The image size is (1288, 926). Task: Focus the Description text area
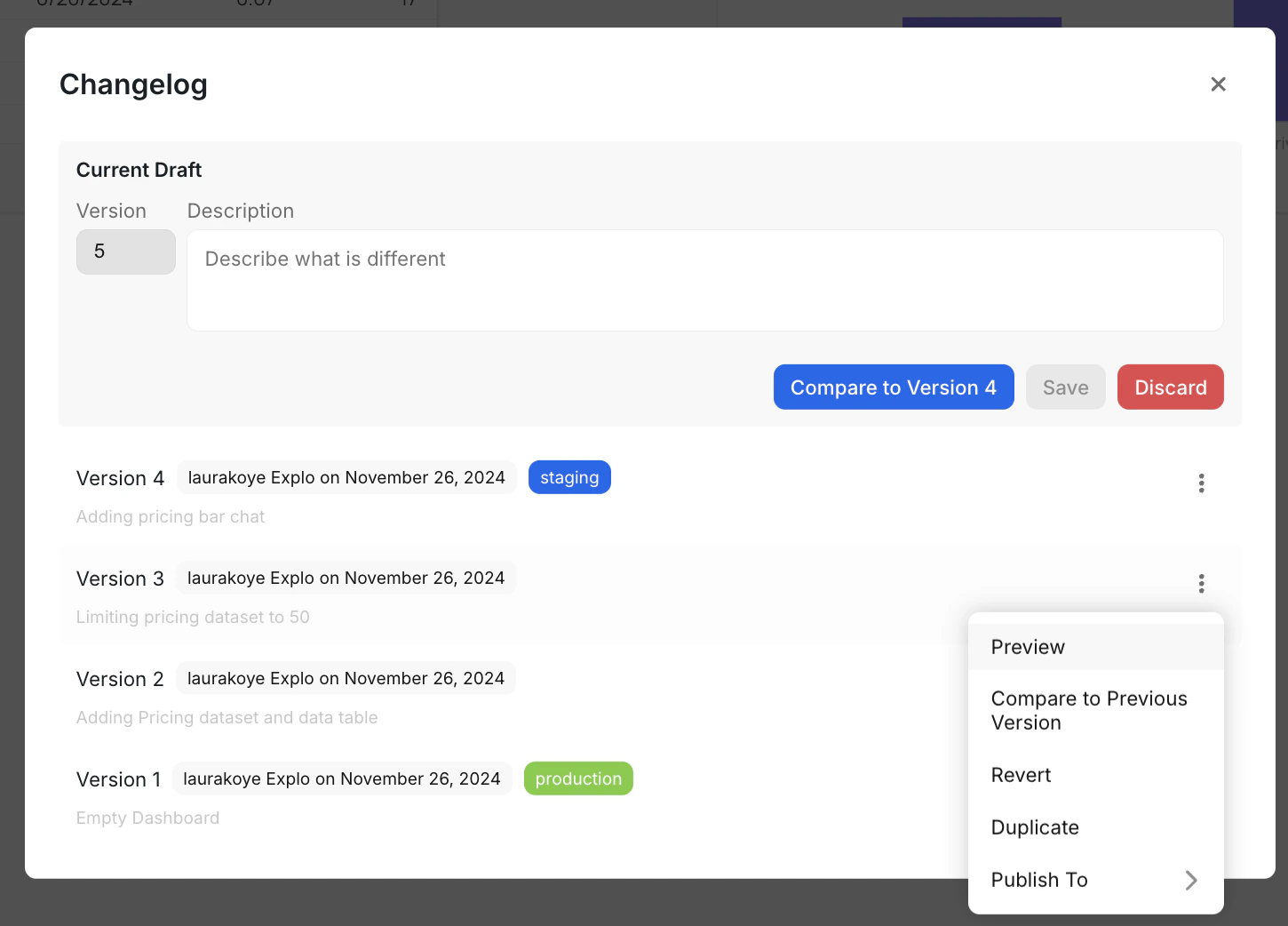705,281
